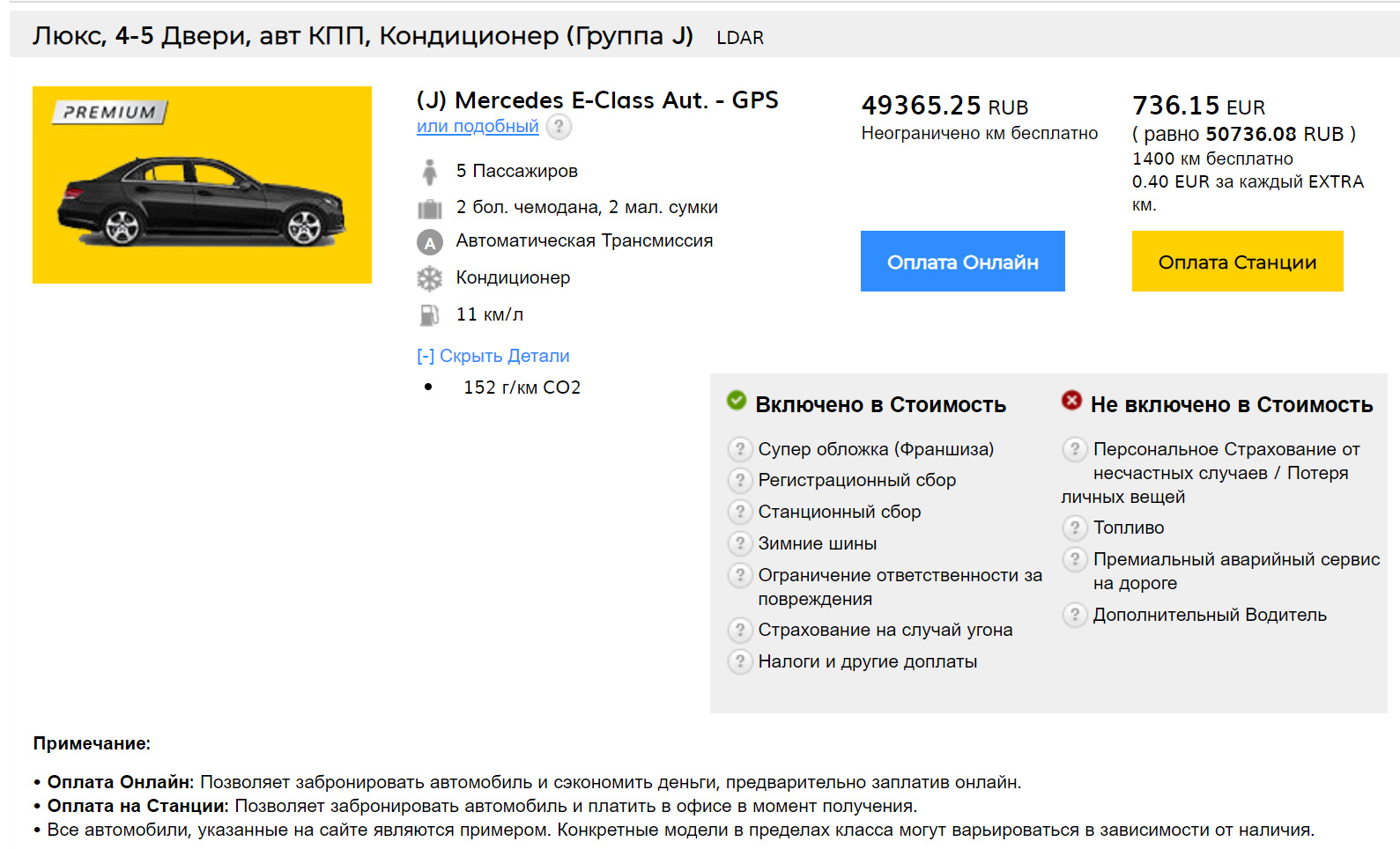This screenshot has height=849, width=1400.
Task: Click help icon for Супер обложка (Франшиза)
Action: 739,449
